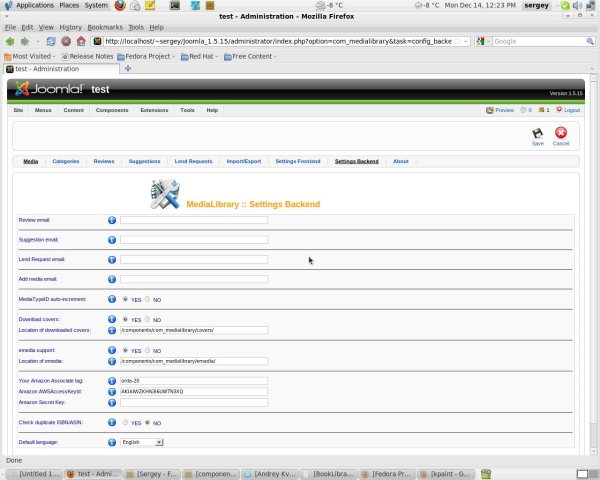Select YES for Check duplicate ISBN
This screenshot has width=600, height=480.
[x=125, y=423]
